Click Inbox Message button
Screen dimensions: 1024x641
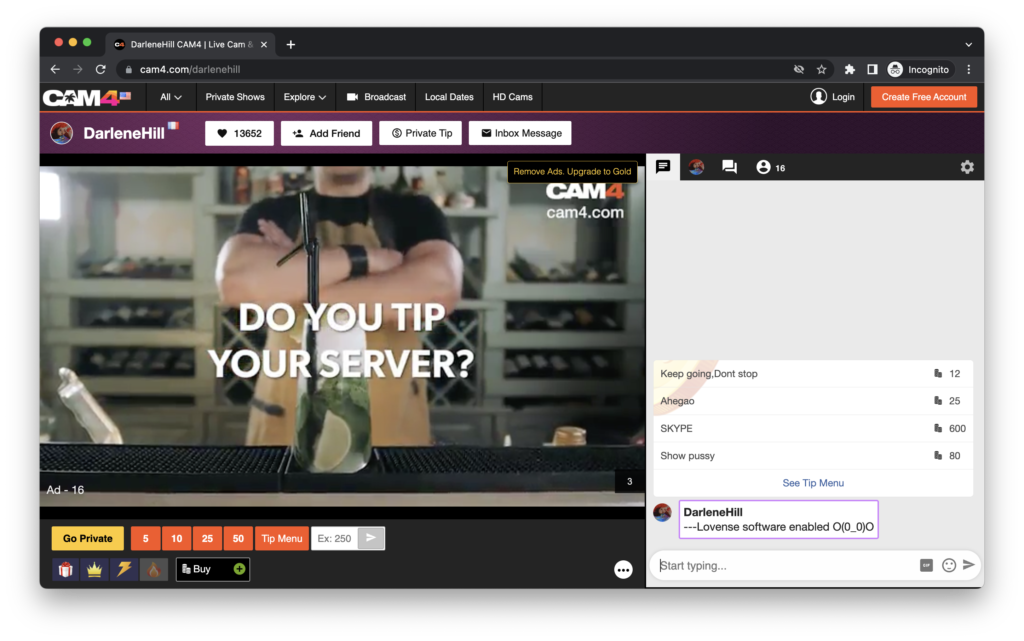(520, 133)
